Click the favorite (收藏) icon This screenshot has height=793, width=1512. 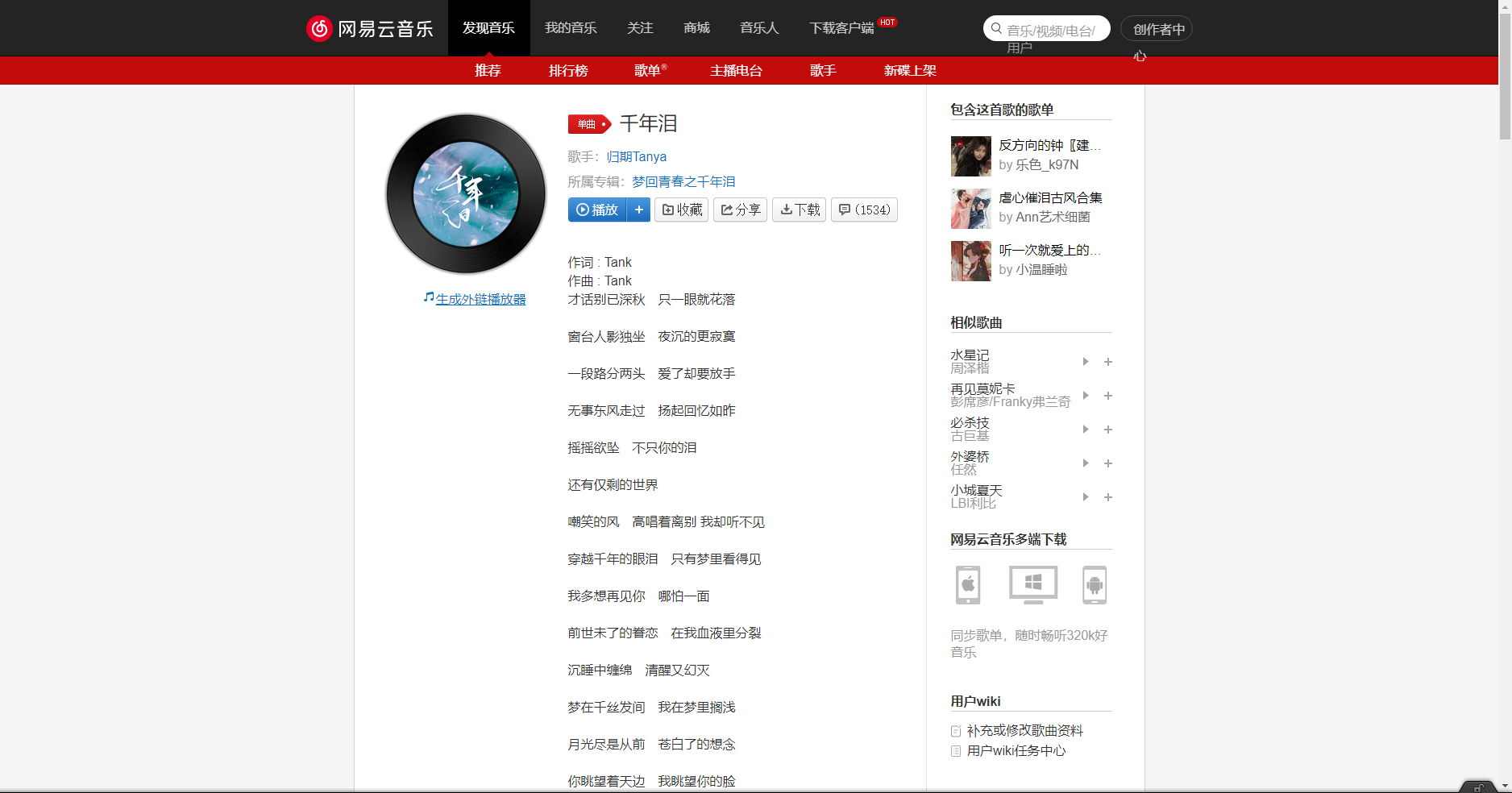tap(681, 210)
